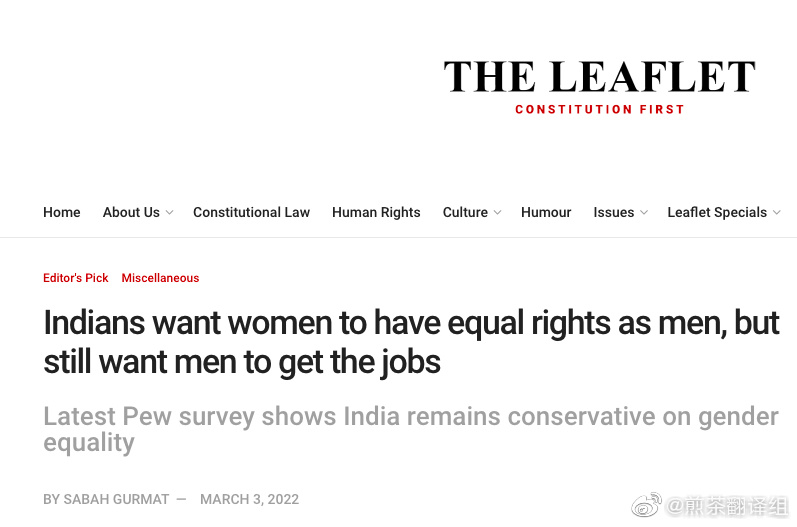Expand the Leaflet Specials dropdown chevron
This screenshot has width=797, height=527.
coord(777,212)
